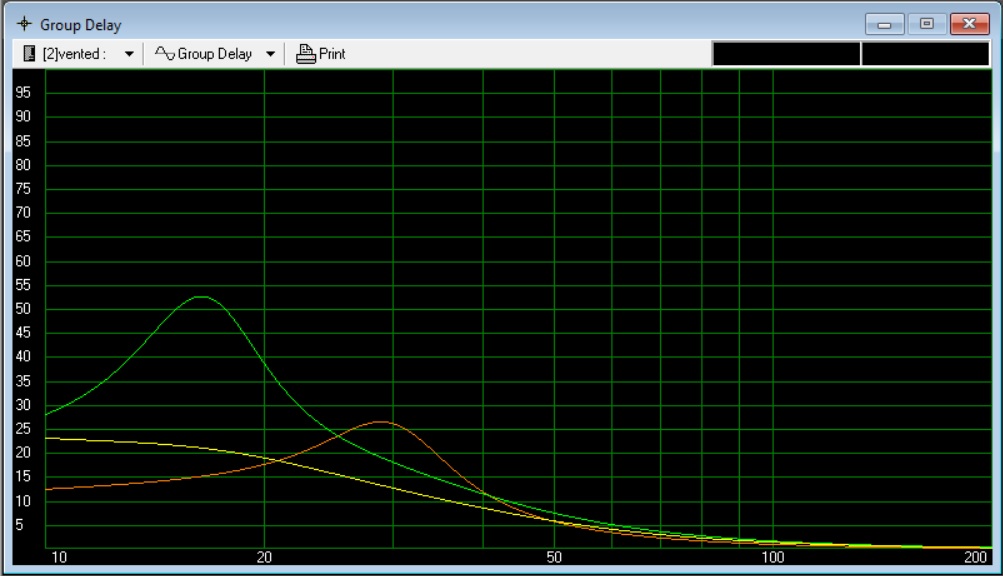Image resolution: width=1003 pixels, height=576 pixels.
Task: Click the 95 label on vertical axis
Action: coord(27,92)
